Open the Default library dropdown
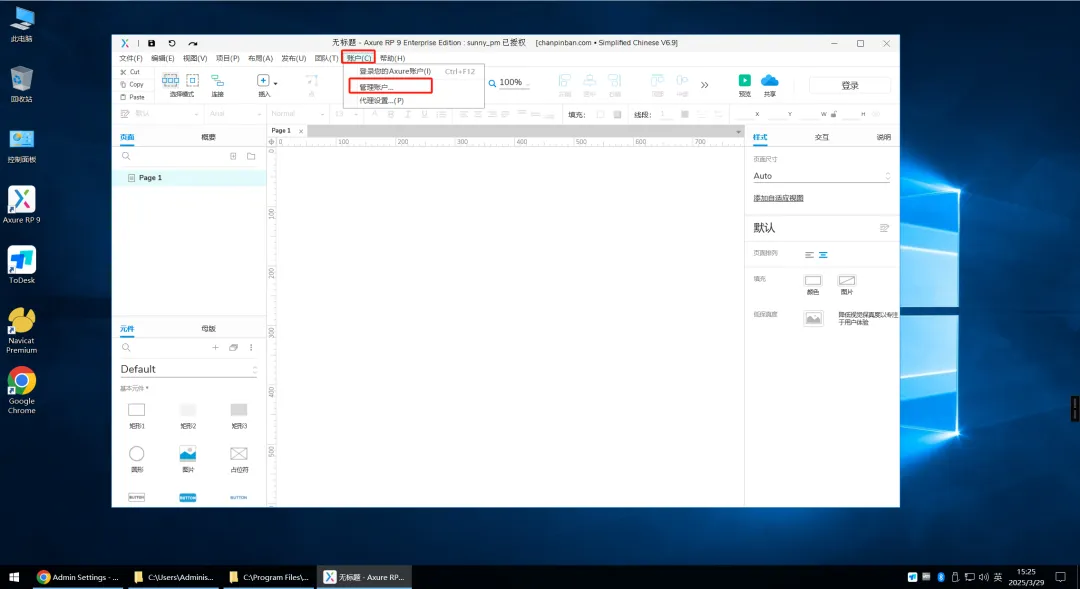Screen dimensions: 1080x589 tap(189, 369)
